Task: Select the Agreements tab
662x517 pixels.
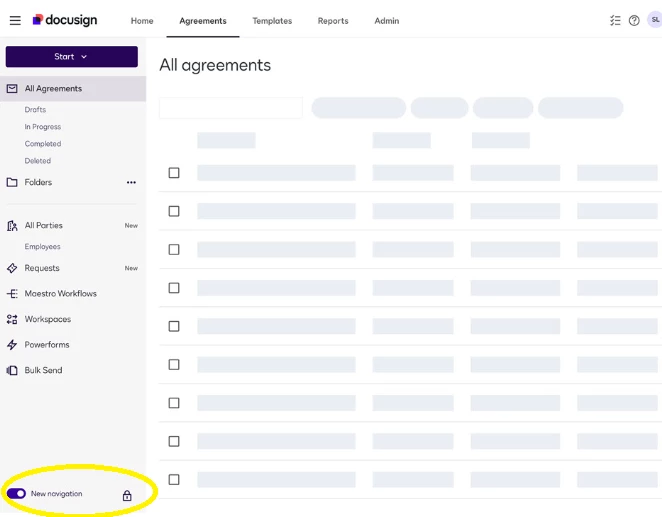Action: tap(203, 21)
